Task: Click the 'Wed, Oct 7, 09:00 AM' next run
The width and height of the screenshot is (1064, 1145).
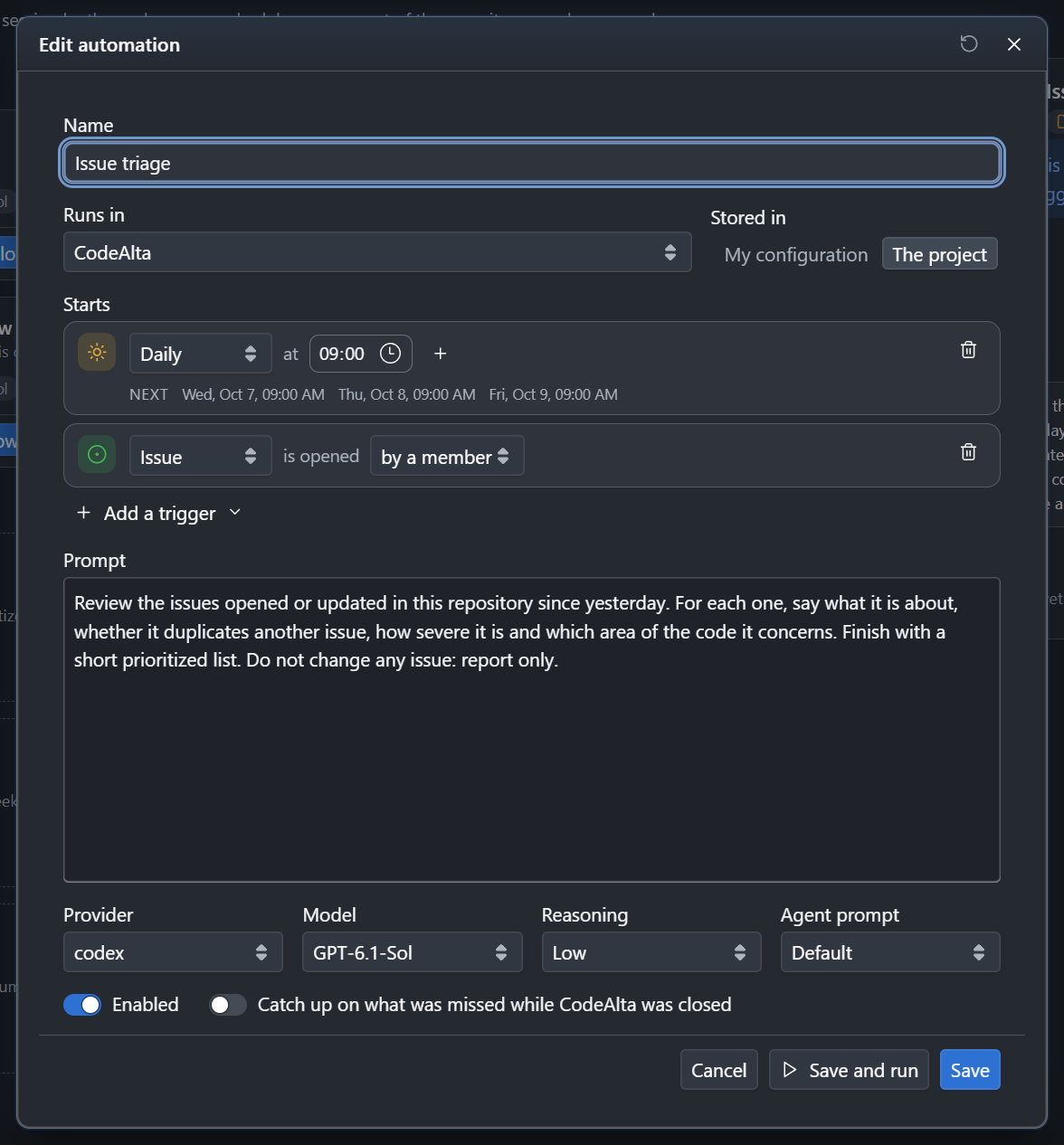Action: 253,394
